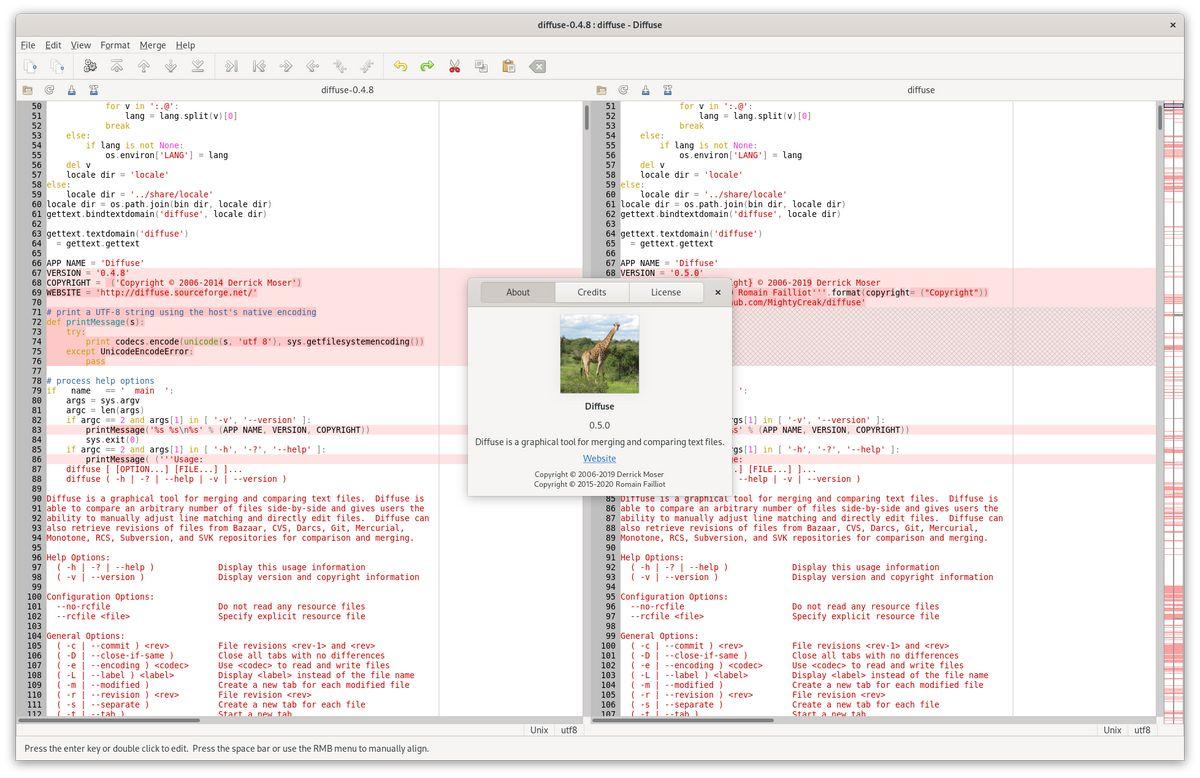The width and height of the screenshot is (1200, 778).
Task: Switch to License tab in dialog
Action: tap(666, 292)
